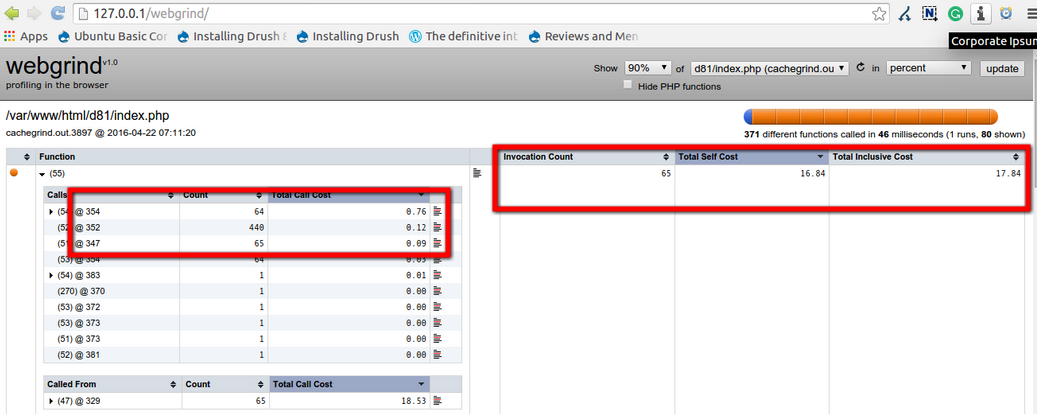
Task: Open the alarm clock extension icon
Action: coord(1006,13)
